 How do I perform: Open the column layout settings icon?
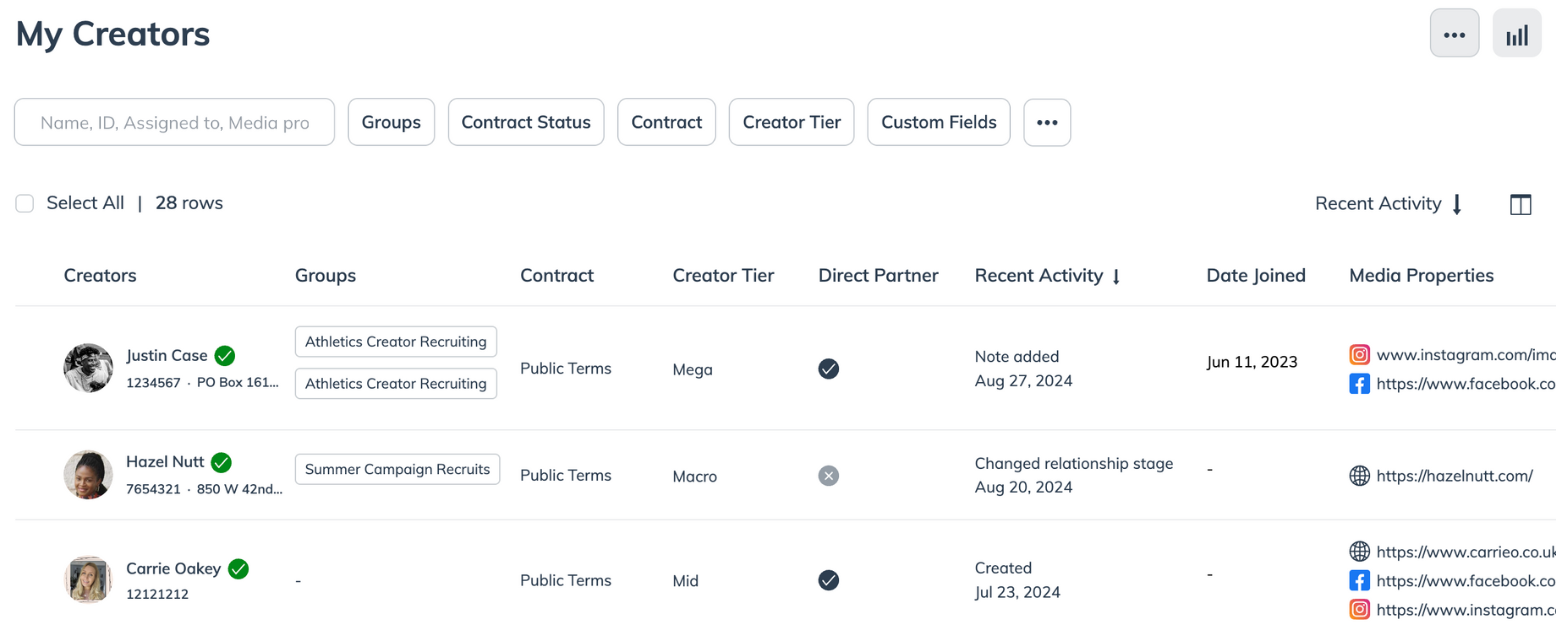click(1520, 204)
